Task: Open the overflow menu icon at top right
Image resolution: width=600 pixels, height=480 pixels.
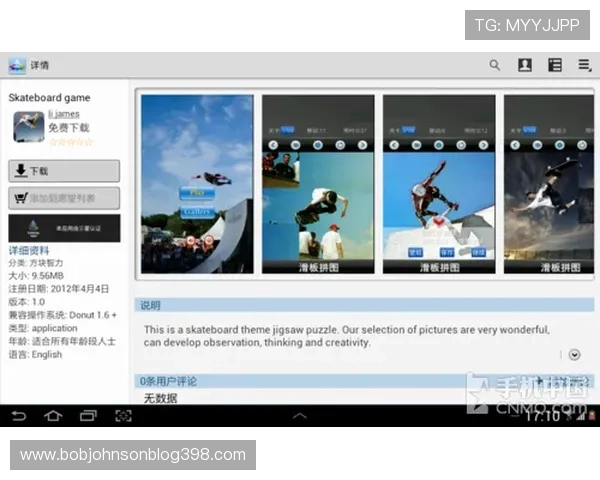Action: tap(584, 65)
